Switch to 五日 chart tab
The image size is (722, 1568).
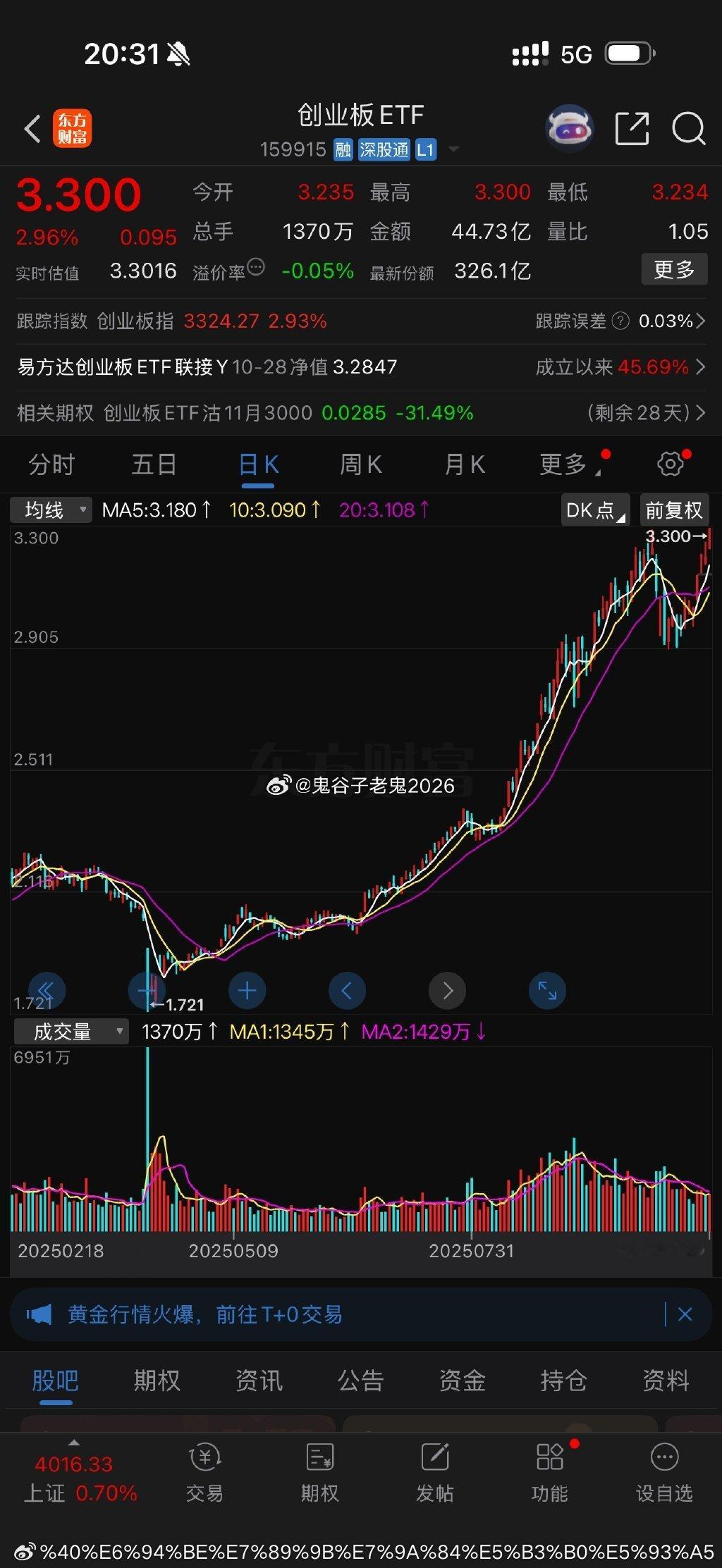pos(154,464)
